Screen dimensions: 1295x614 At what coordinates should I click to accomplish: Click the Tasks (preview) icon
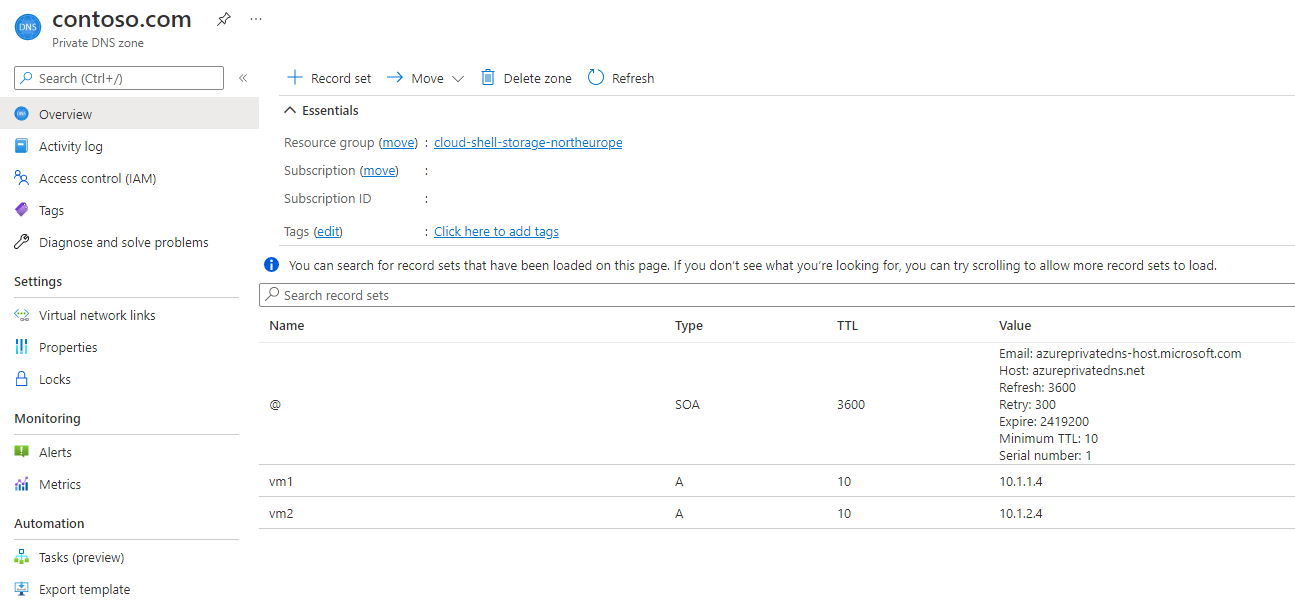pyautogui.click(x=21, y=557)
